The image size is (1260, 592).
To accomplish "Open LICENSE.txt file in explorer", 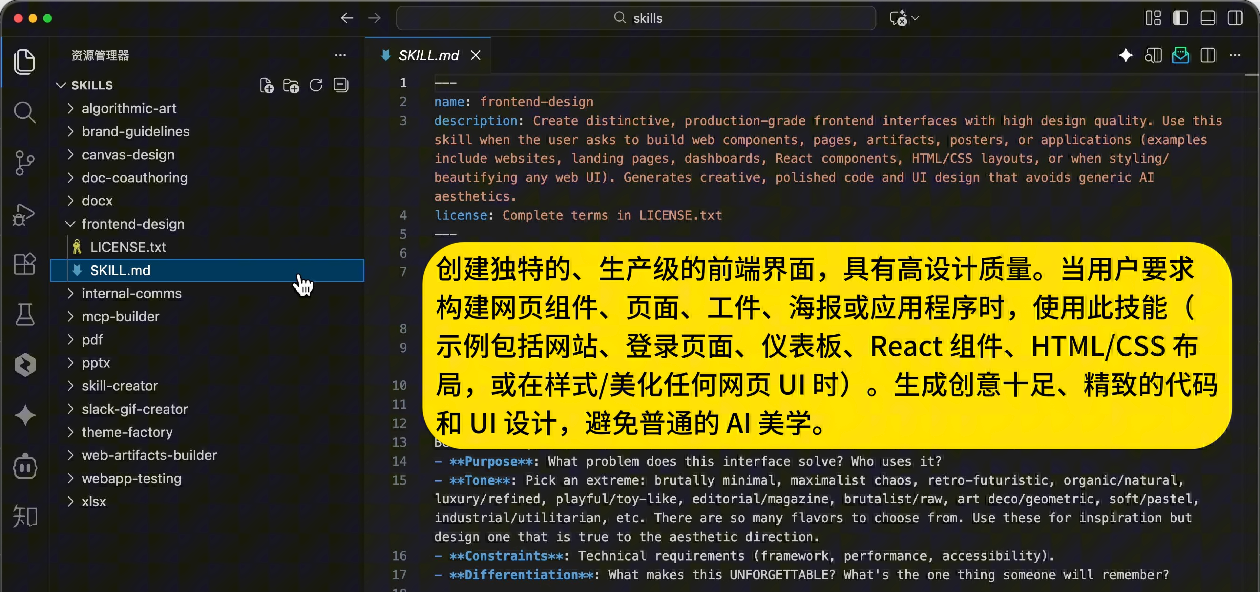I will point(128,247).
